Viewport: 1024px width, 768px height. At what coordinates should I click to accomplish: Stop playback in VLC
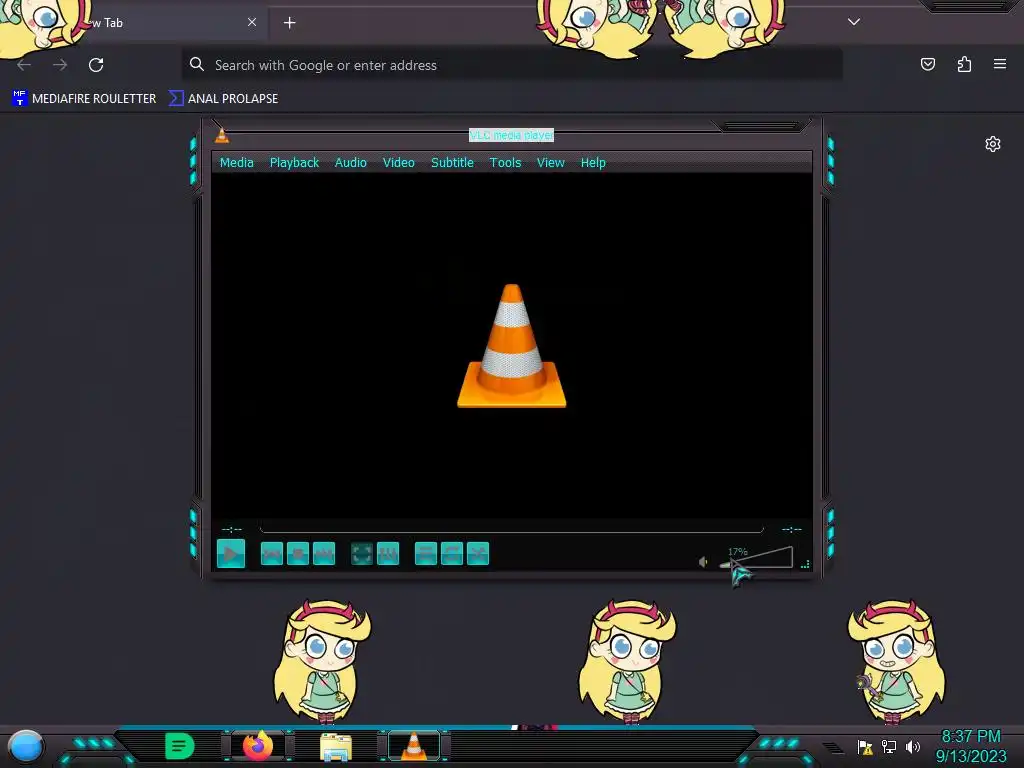pos(298,554)
